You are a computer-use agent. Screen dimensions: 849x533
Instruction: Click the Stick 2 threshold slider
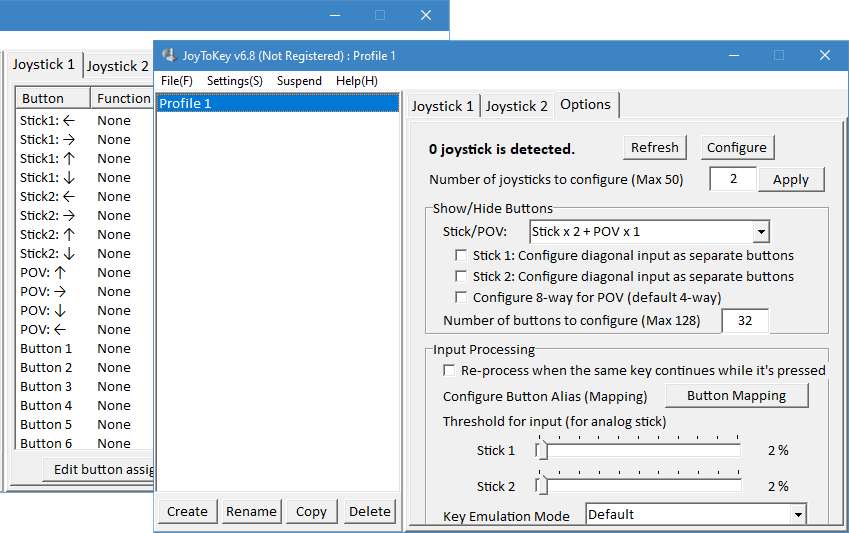[638, 486]
